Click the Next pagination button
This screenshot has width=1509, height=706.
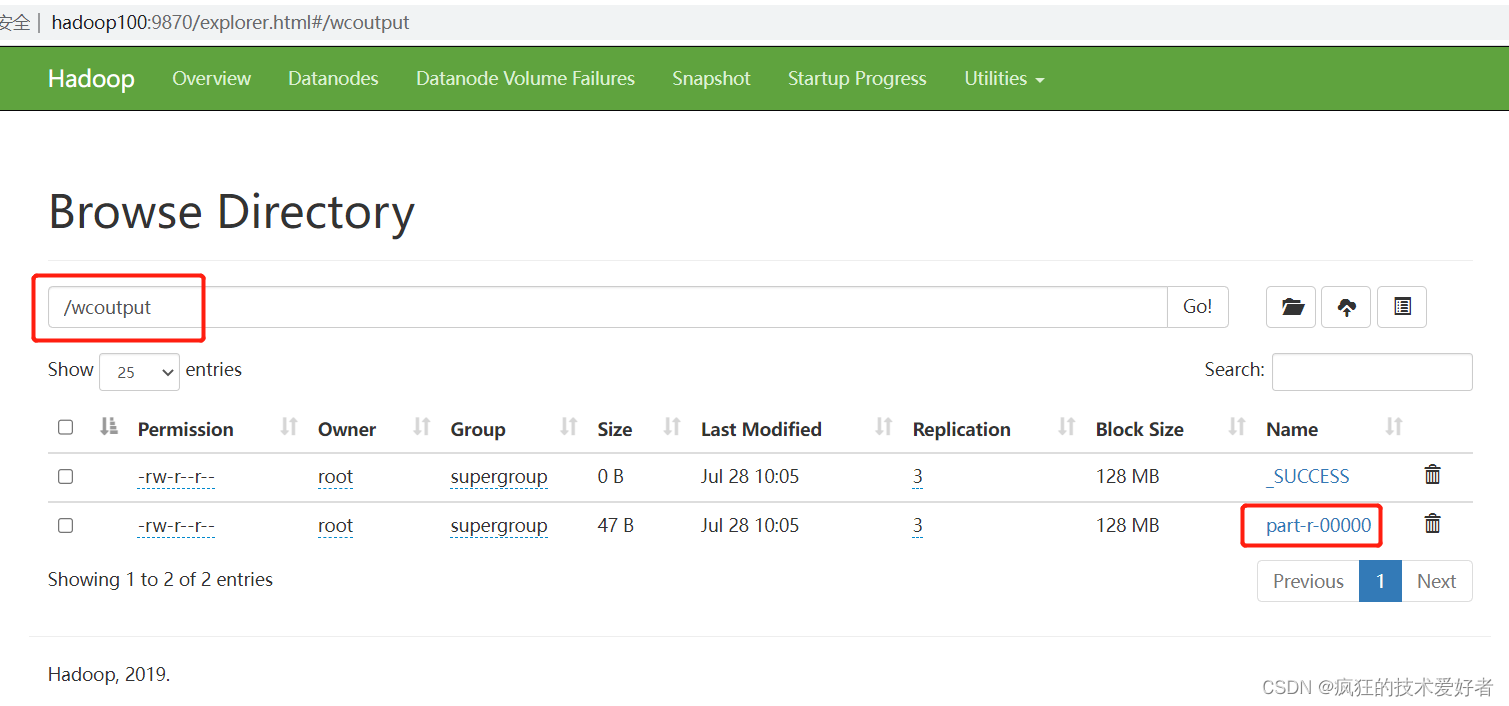pyautogui.click(x=1436, y=581)
